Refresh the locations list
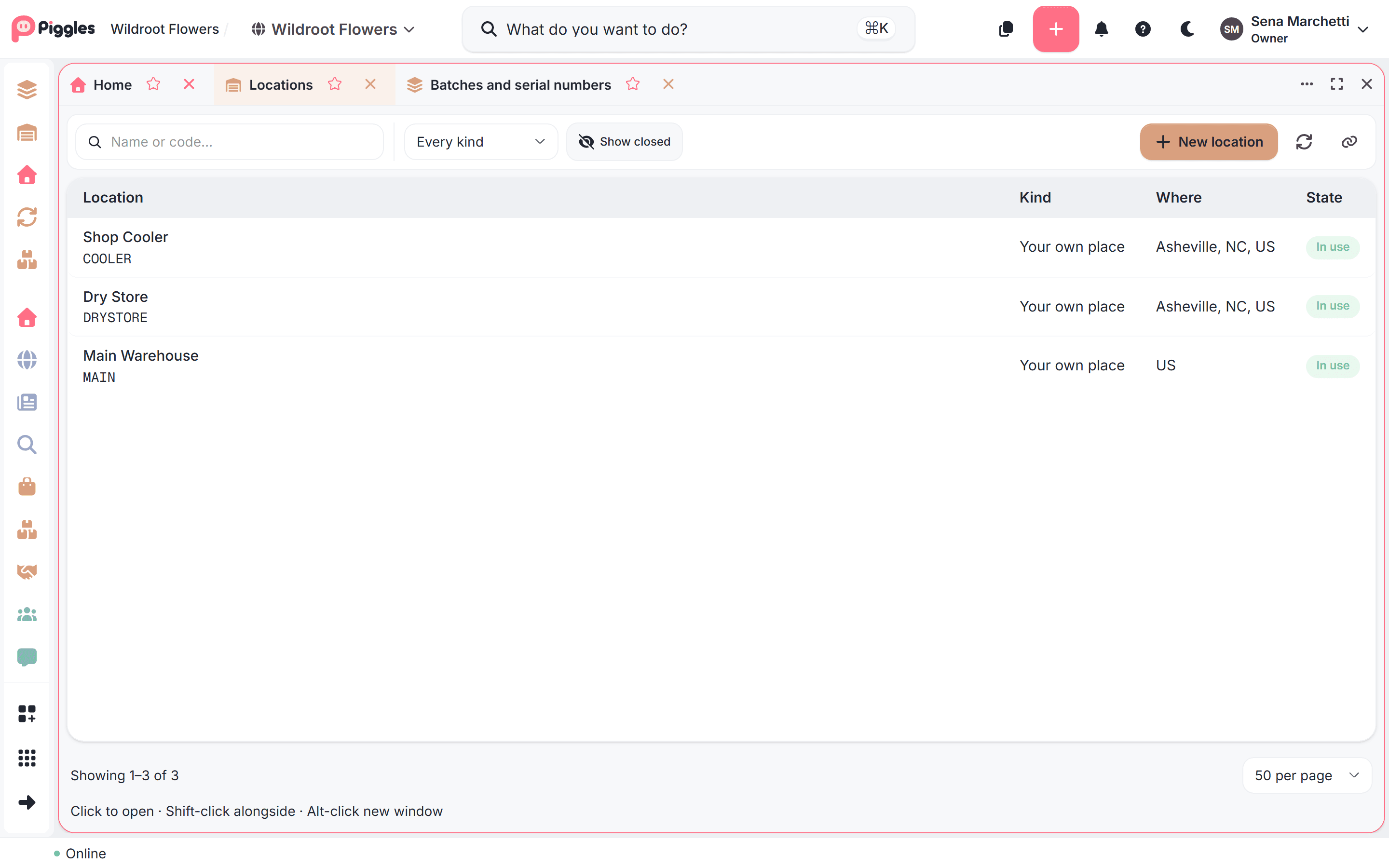Image resolution: width=1389 pixels, height=868 pixels. tap(1304, 142)
